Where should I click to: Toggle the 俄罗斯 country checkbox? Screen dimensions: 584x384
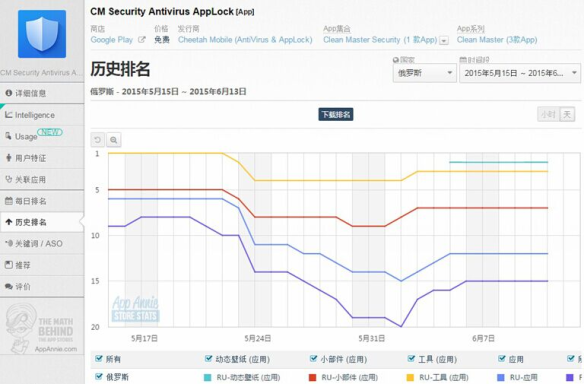click(x=99, y=376)
